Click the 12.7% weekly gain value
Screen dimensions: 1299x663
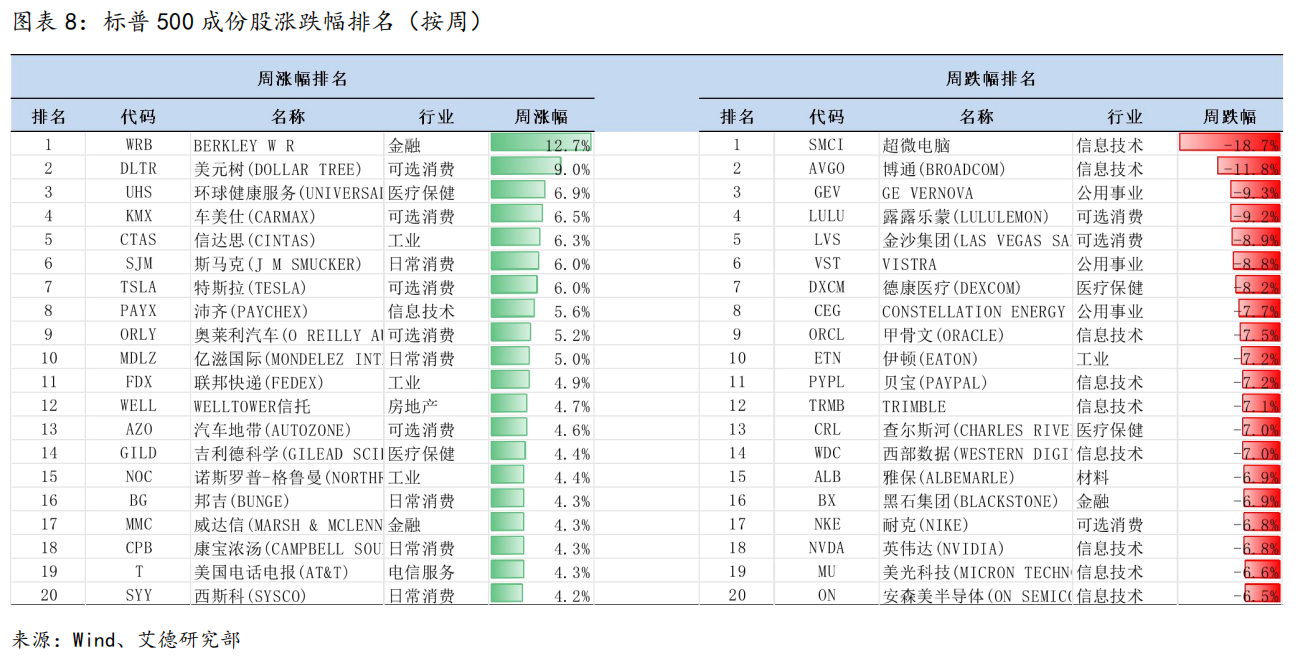[x=567, y=145]
